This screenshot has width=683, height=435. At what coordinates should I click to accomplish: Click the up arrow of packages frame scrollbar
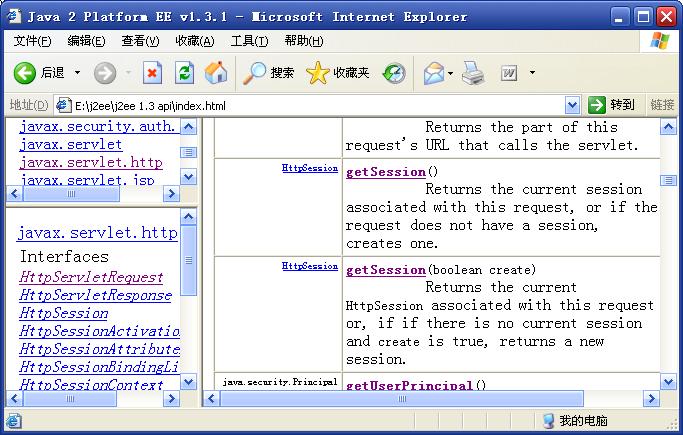[x=189, y=127]
